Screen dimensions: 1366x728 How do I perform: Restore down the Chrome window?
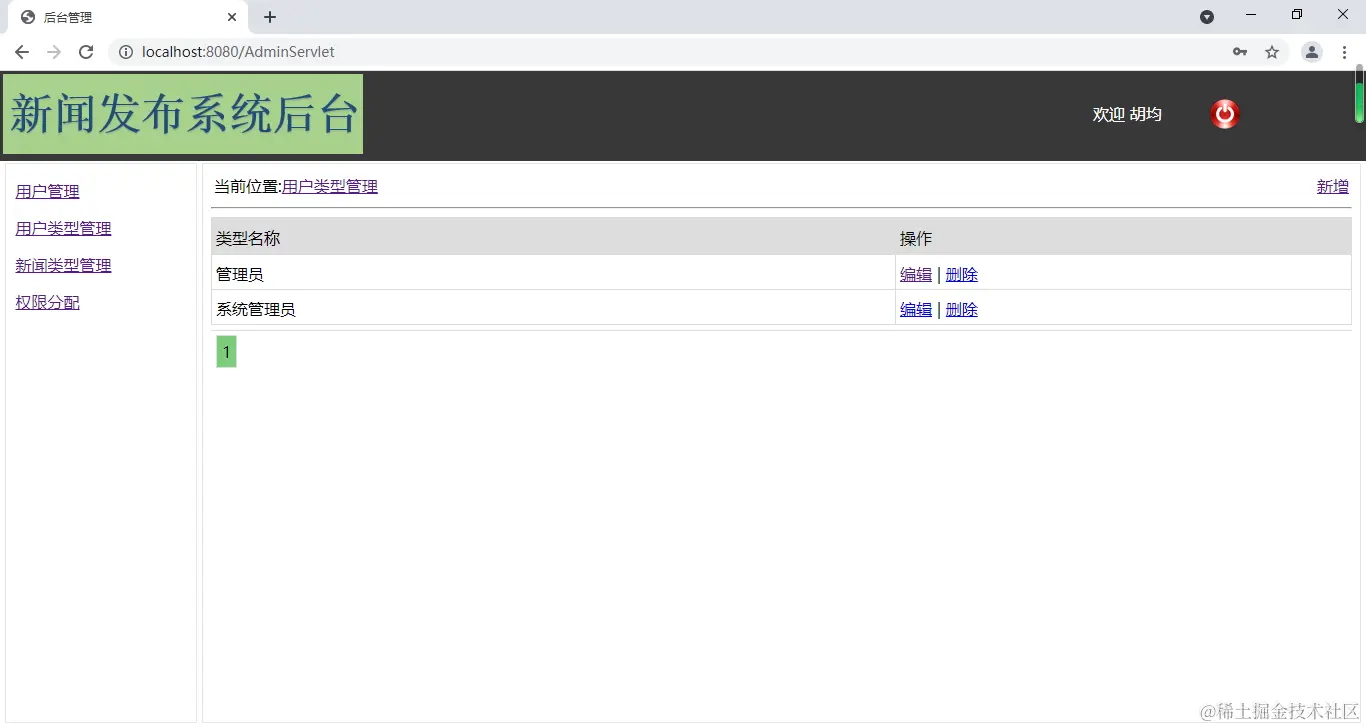tap(1297, 15)
